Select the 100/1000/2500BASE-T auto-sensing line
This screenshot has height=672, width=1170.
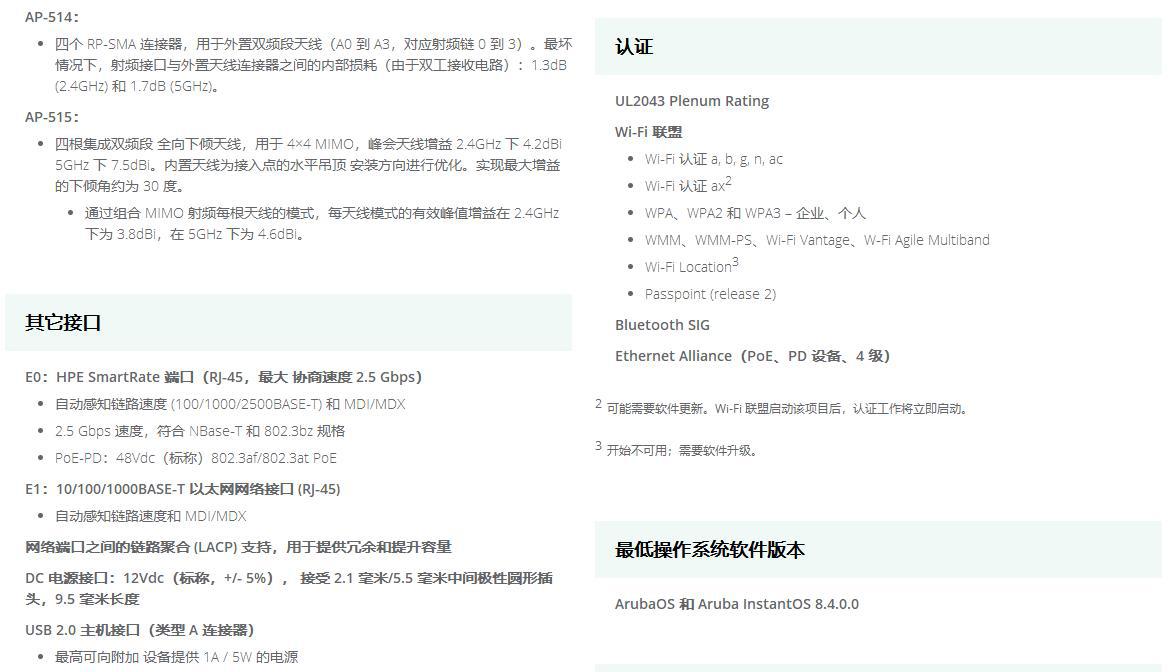tap(230, 404)
